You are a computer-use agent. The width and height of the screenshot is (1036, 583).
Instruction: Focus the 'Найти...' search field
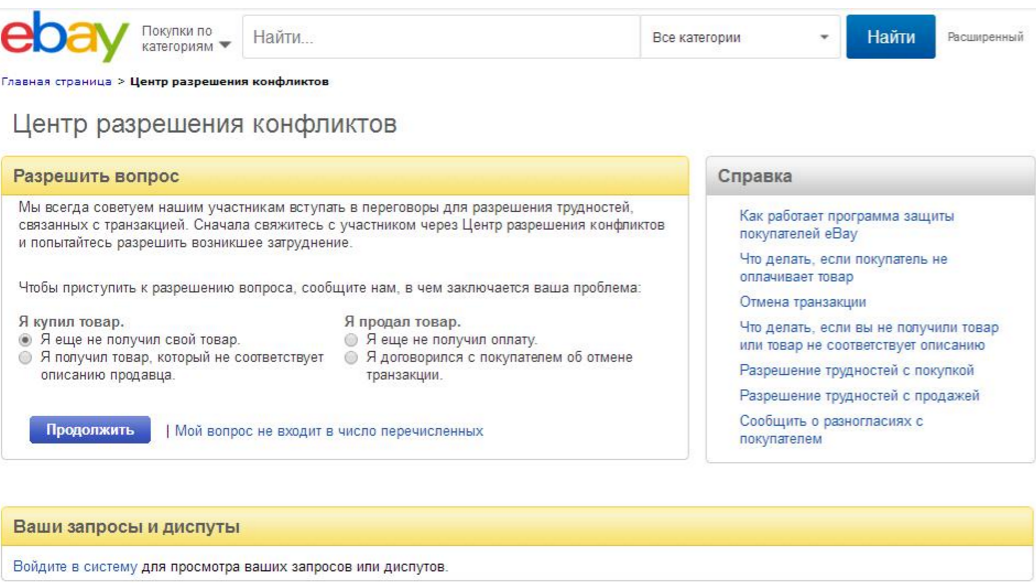[x=441, y=37]
